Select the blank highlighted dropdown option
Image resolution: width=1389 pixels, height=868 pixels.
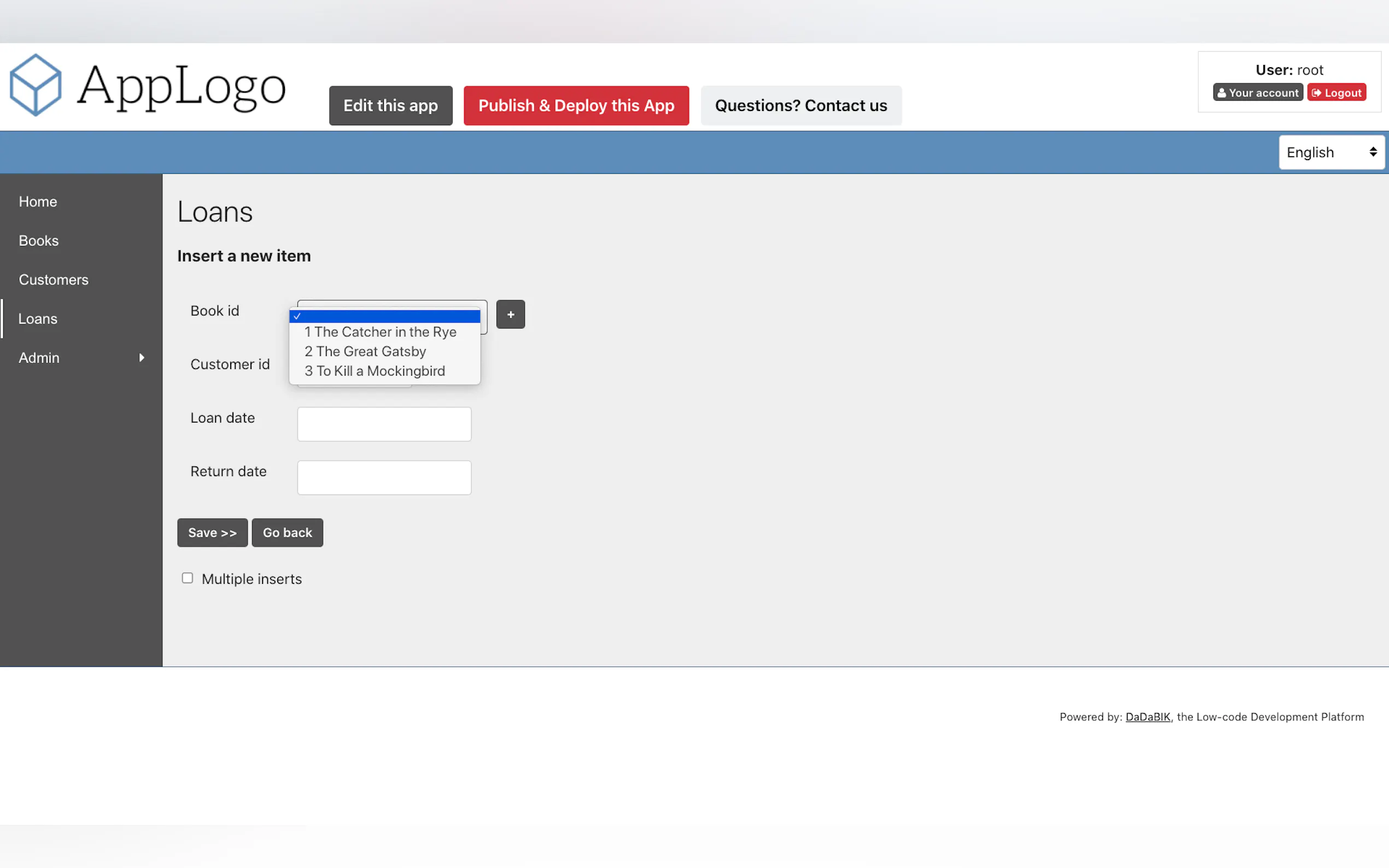385,316
